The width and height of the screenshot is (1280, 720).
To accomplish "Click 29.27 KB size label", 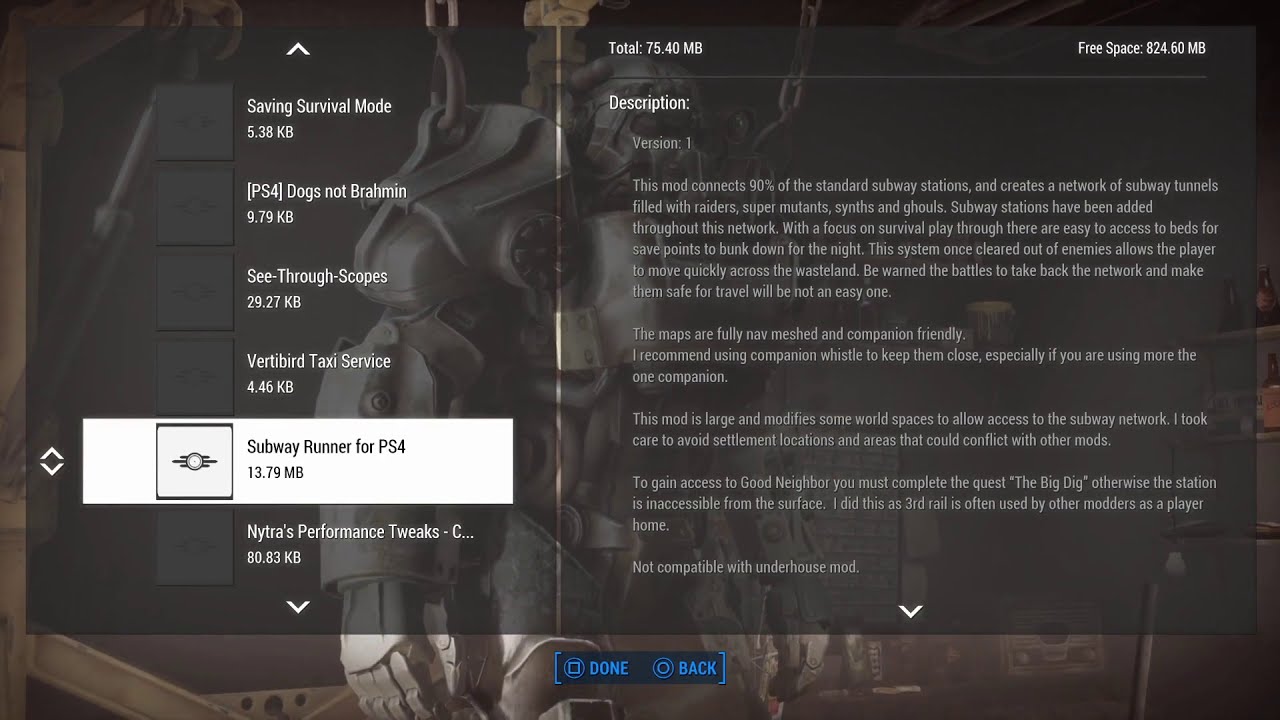I will pyautogui.click(x=274, y=302).
